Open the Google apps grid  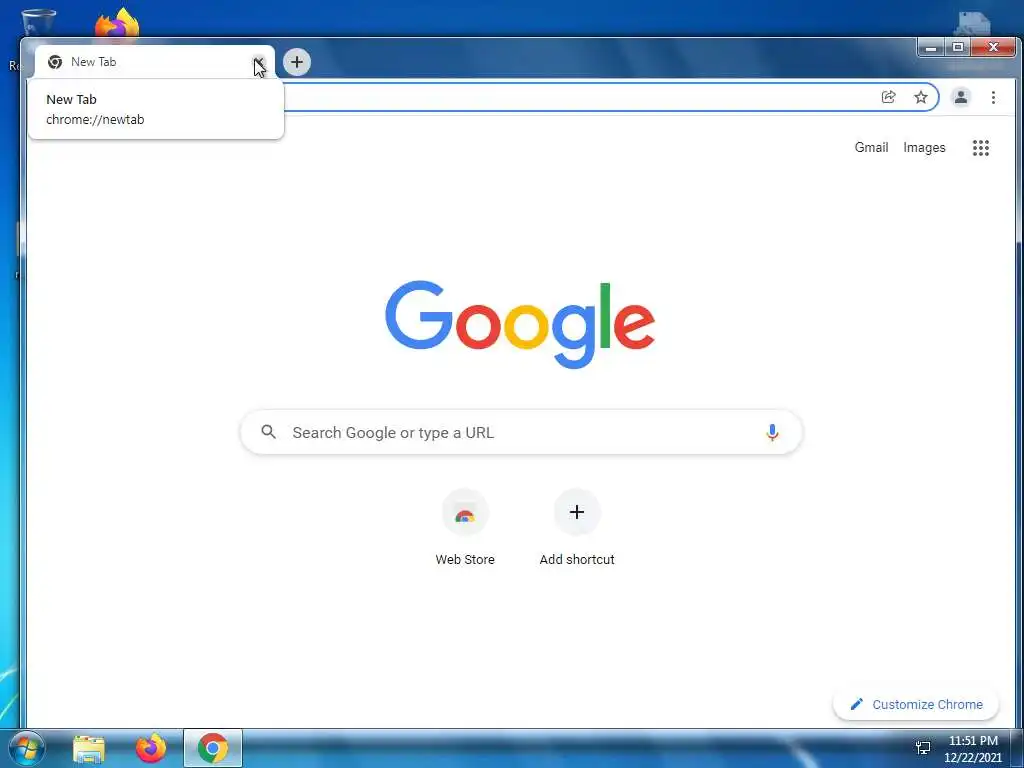(980, 148)
